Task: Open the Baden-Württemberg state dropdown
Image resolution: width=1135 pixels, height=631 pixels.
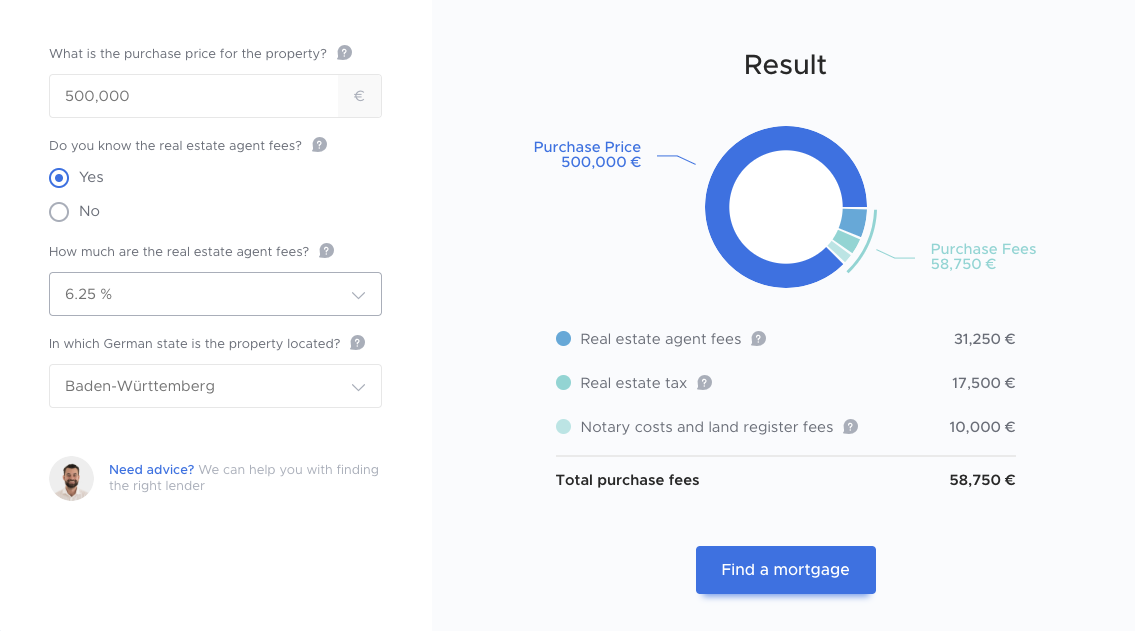Action: pyautogui.click(x=215, y=386)
